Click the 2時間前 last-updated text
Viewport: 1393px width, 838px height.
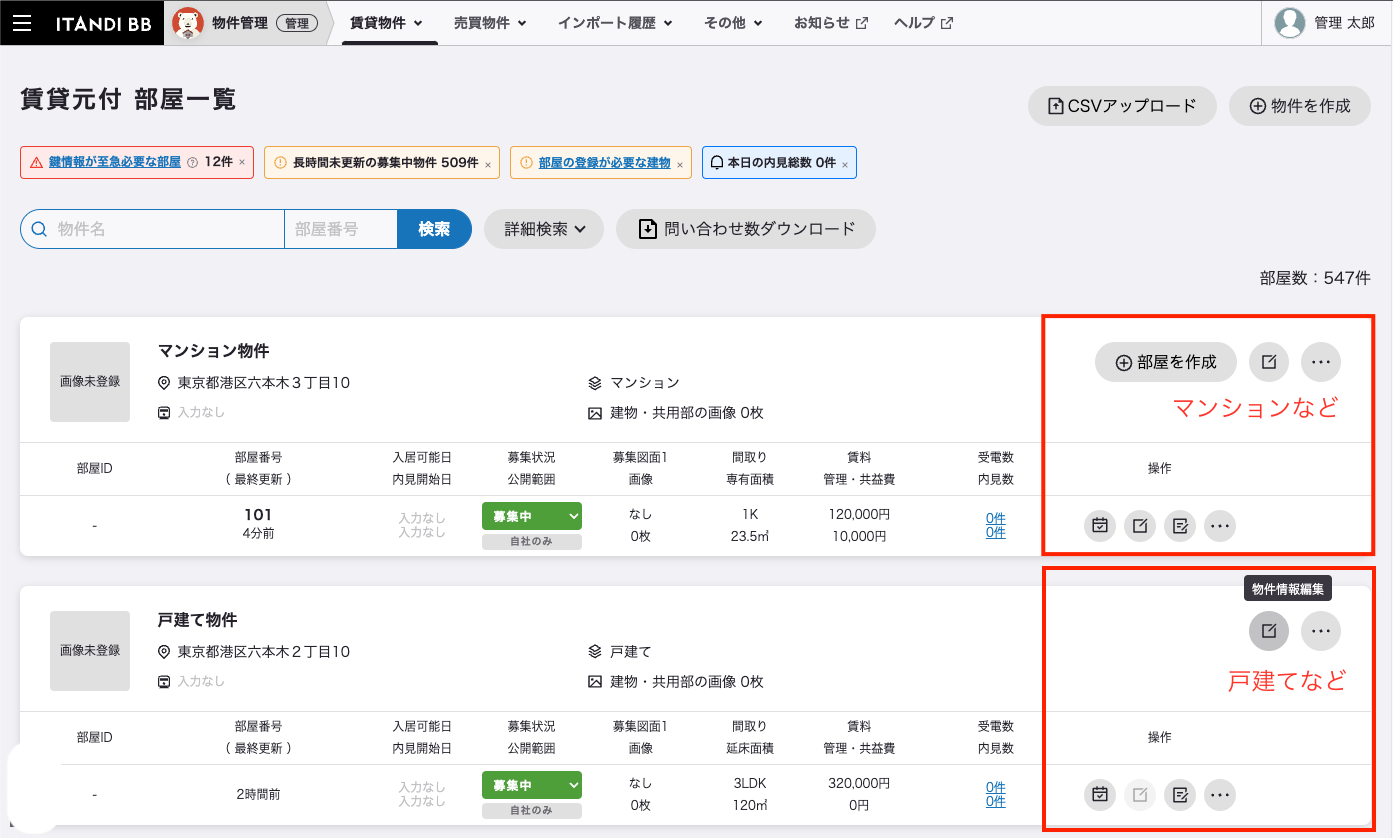tap(258, 794)
